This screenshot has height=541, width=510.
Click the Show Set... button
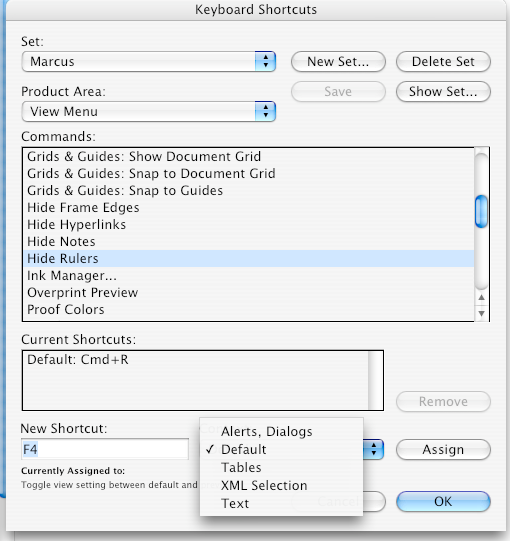click(443, 92)
